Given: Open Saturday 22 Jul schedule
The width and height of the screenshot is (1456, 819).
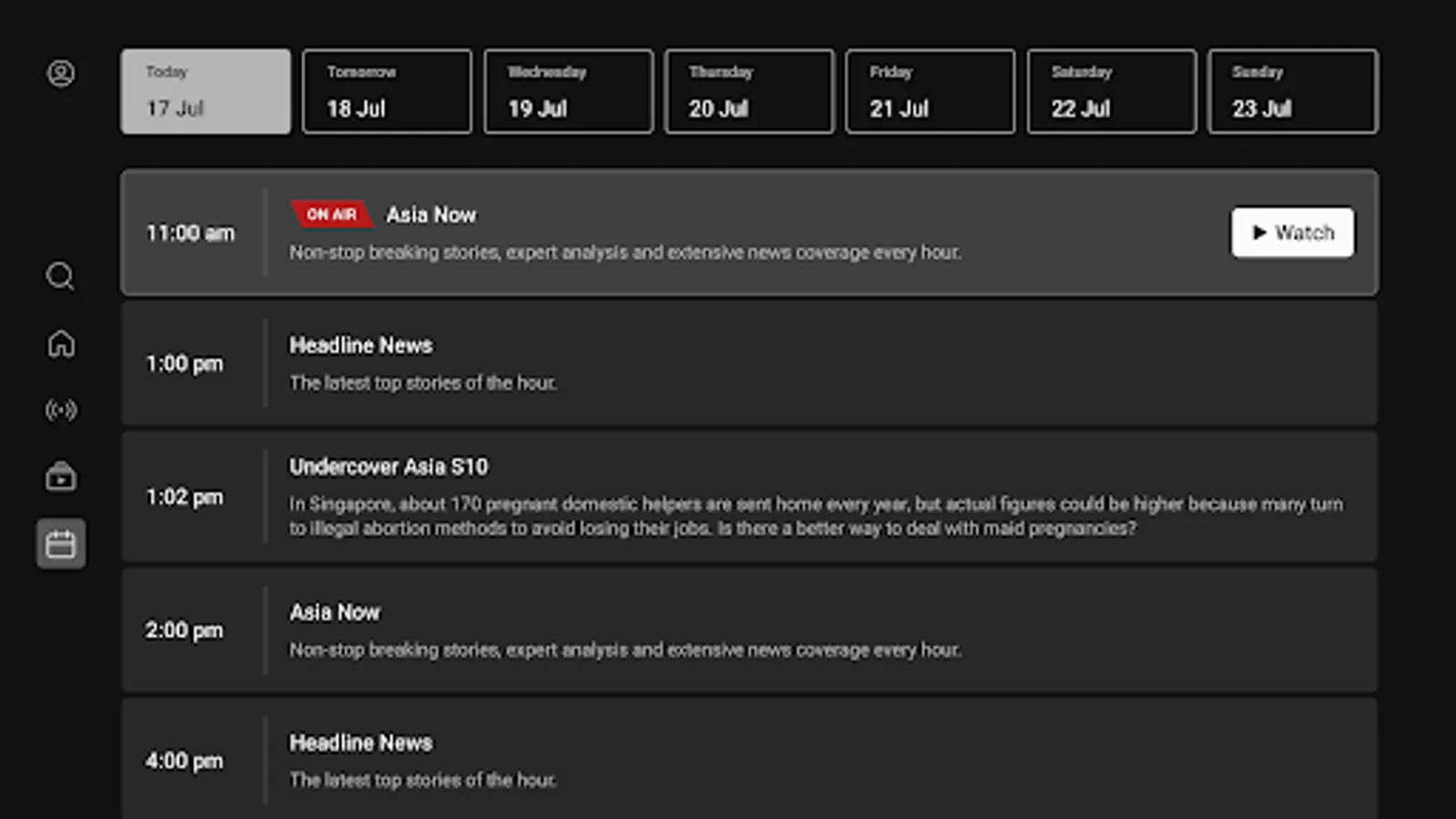Looking at the screenshot, I should pos(1110,91).
